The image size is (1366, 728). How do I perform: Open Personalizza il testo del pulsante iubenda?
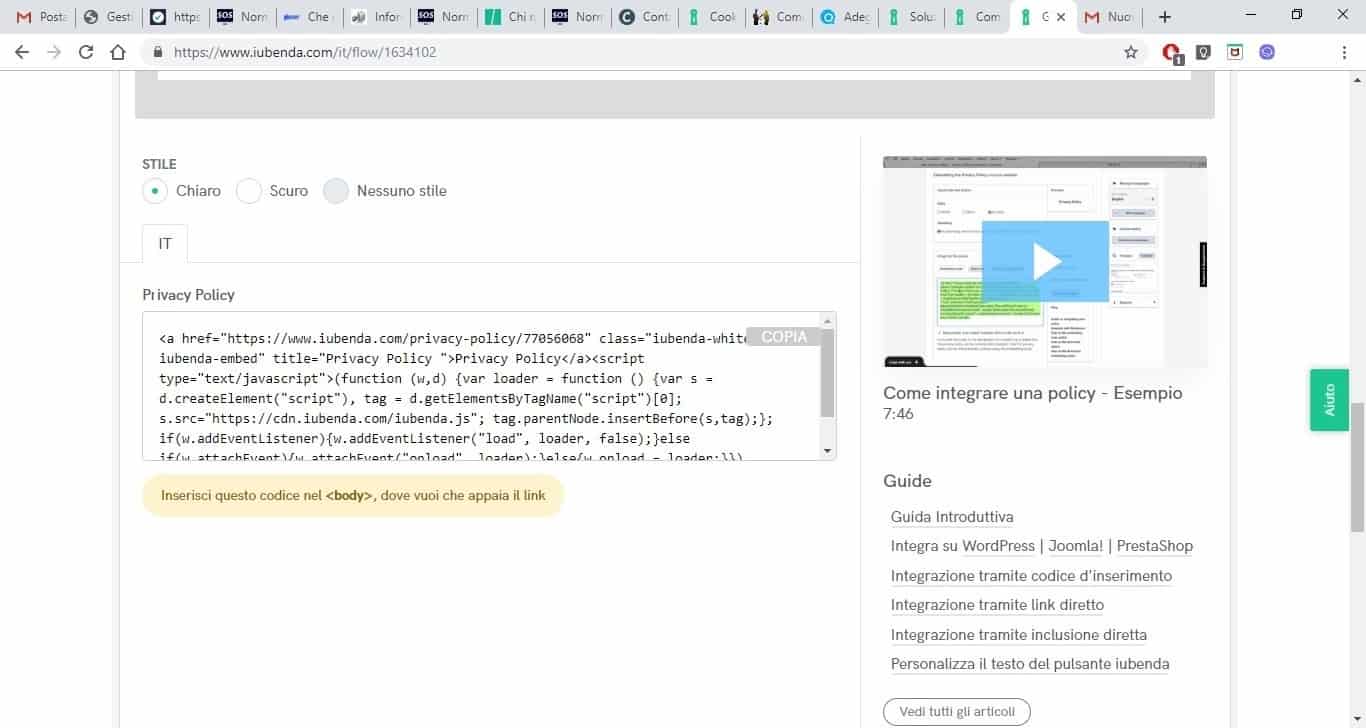click(1030, 664)
